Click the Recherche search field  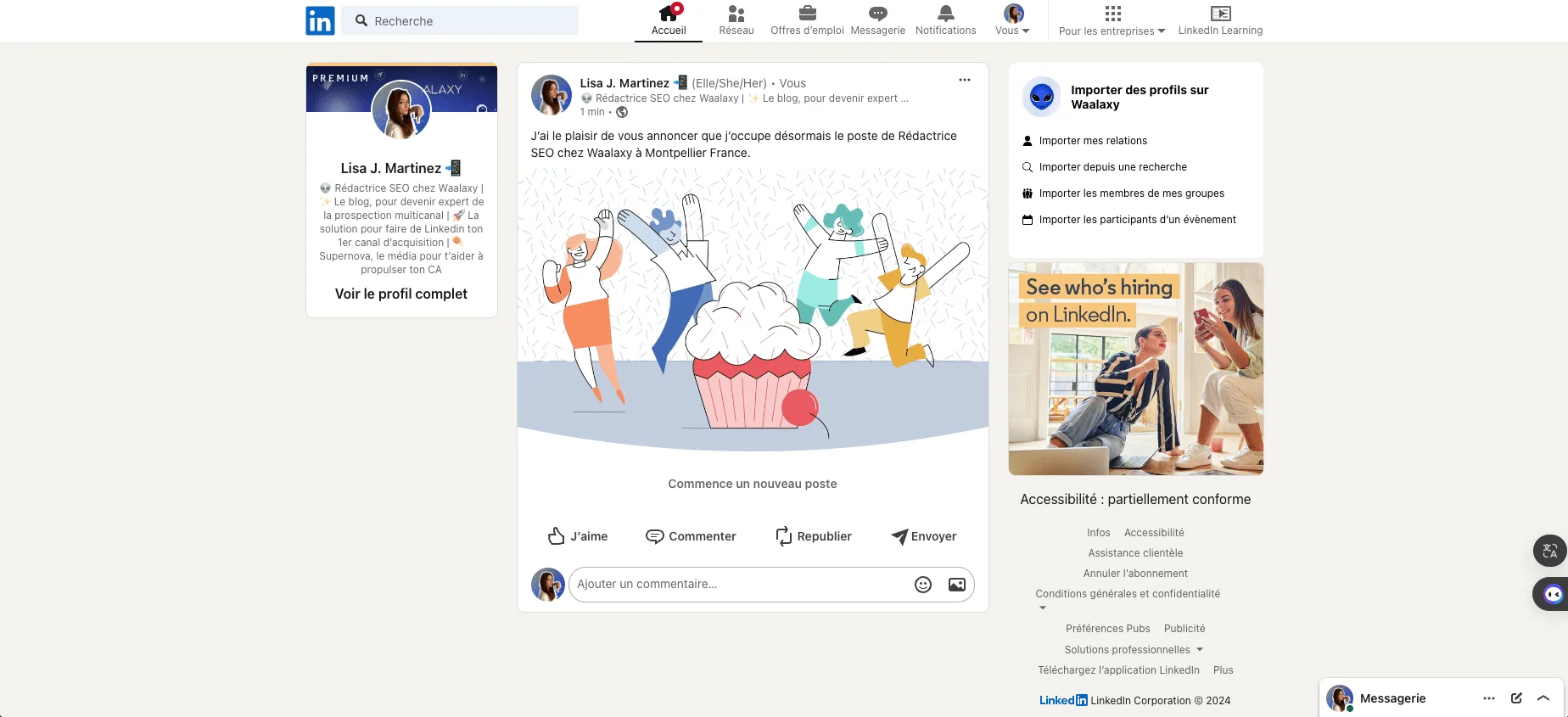point(460,20)
